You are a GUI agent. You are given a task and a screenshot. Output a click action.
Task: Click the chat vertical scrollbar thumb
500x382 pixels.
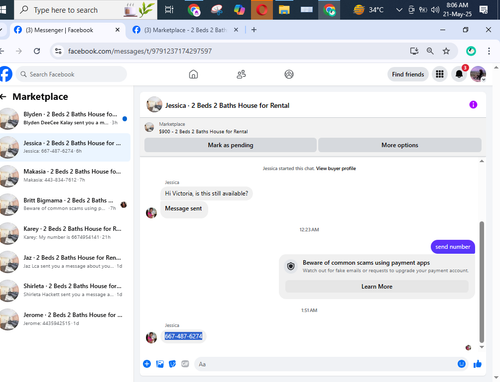click(x=482, y=282)
